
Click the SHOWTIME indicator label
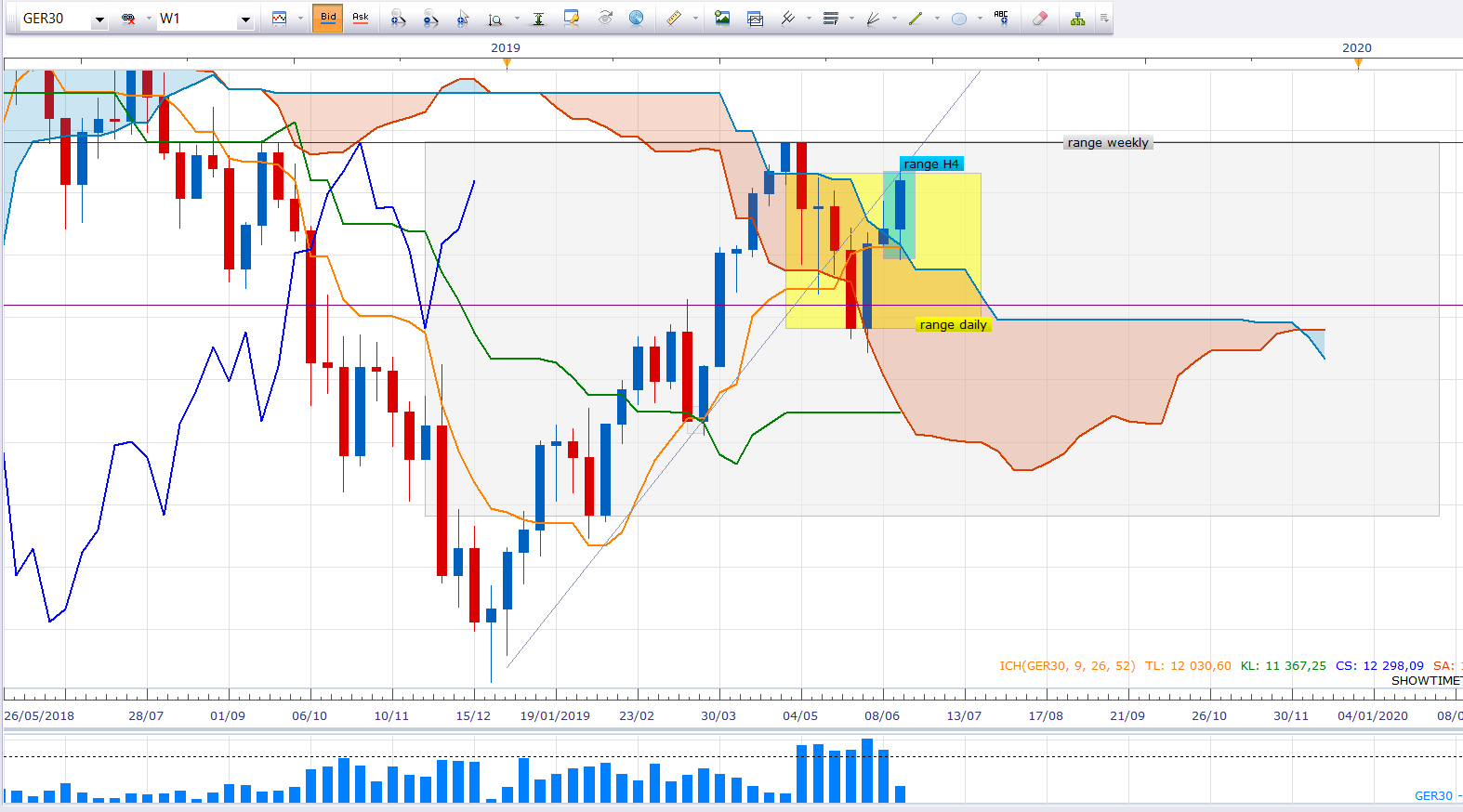1426,681
